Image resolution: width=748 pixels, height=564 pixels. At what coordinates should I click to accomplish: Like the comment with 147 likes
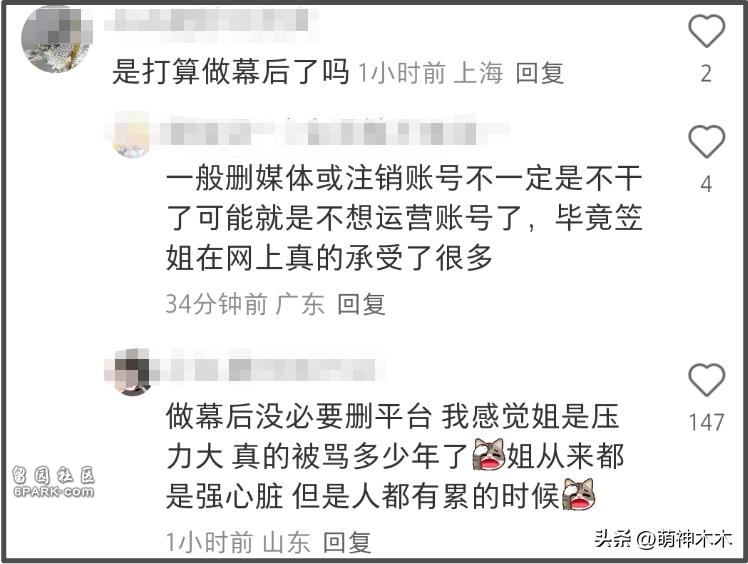pyautogui.click(x=706, y=379)
